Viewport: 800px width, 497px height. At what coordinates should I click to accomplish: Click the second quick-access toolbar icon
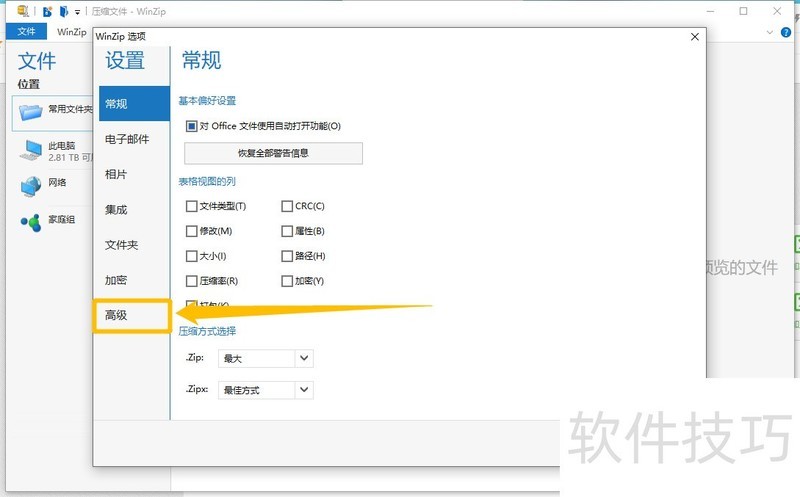click(64, 11)
